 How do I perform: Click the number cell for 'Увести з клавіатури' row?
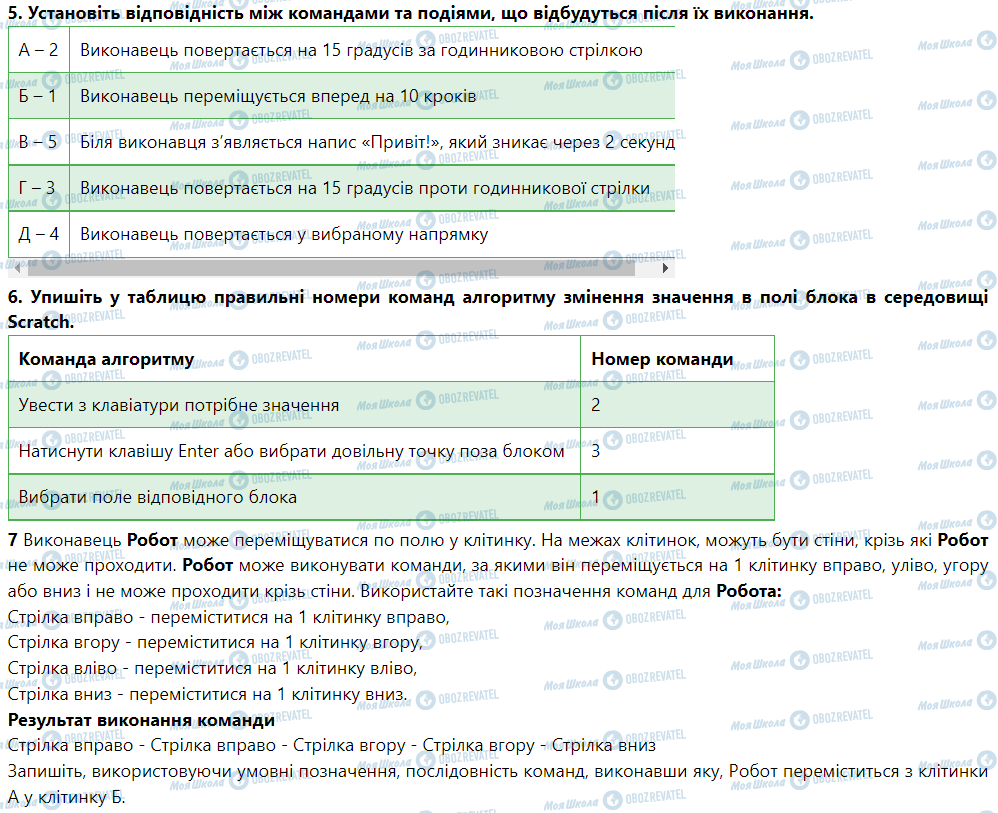596,405
